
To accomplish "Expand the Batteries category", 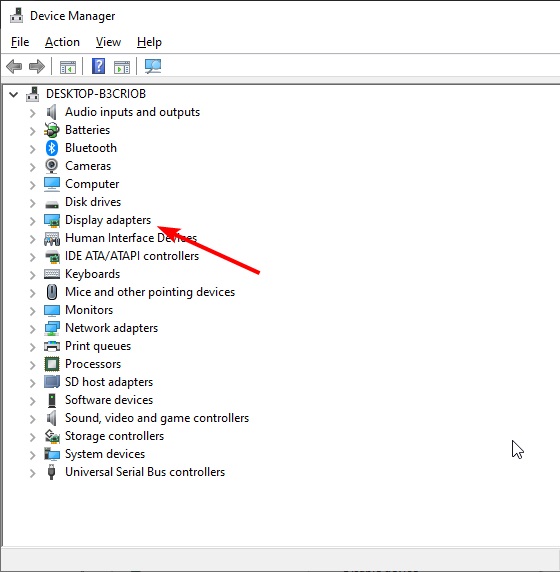I will [x=32, y=131].
